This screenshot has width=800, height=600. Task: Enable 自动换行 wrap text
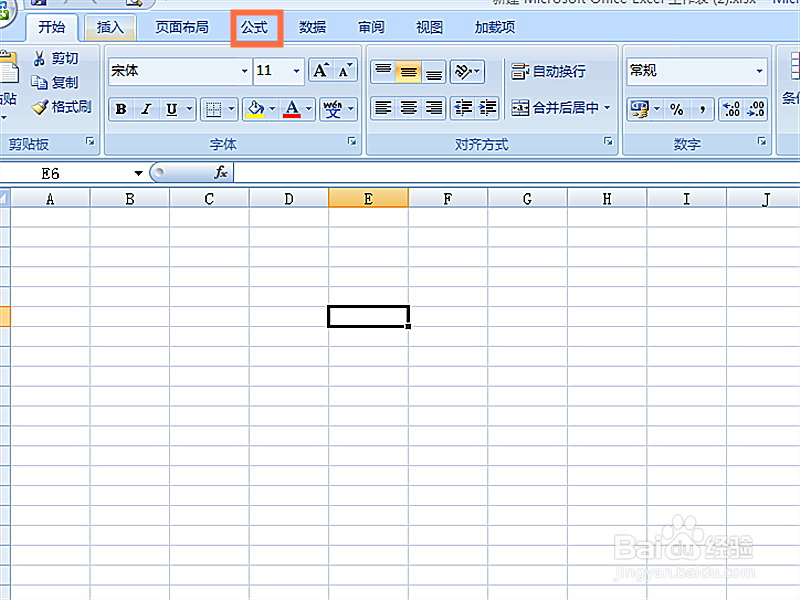pyautogui.click(x=548, y=71)
